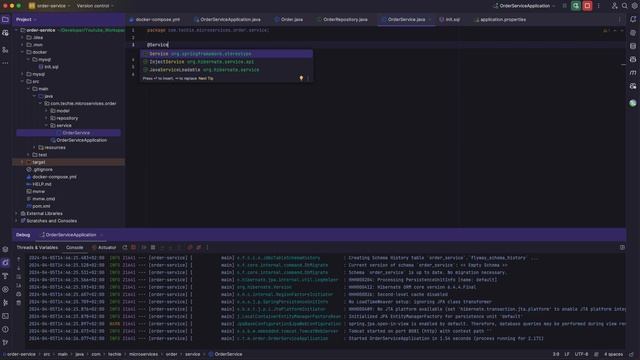Click the LF line separator in the status bar

point(567,354)
